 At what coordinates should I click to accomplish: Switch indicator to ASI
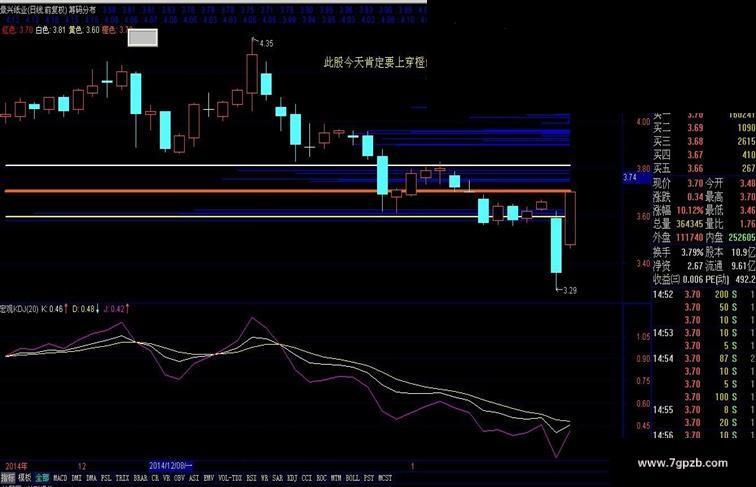[x=194, y=478]
